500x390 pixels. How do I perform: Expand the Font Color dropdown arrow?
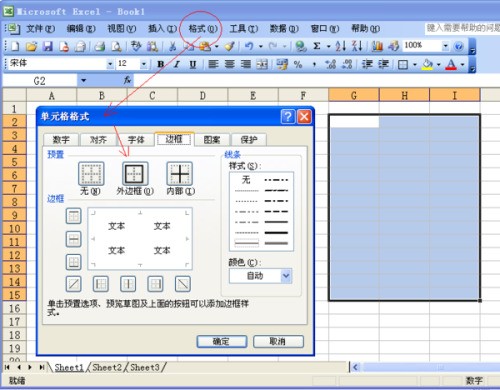[x=462, y=64]
